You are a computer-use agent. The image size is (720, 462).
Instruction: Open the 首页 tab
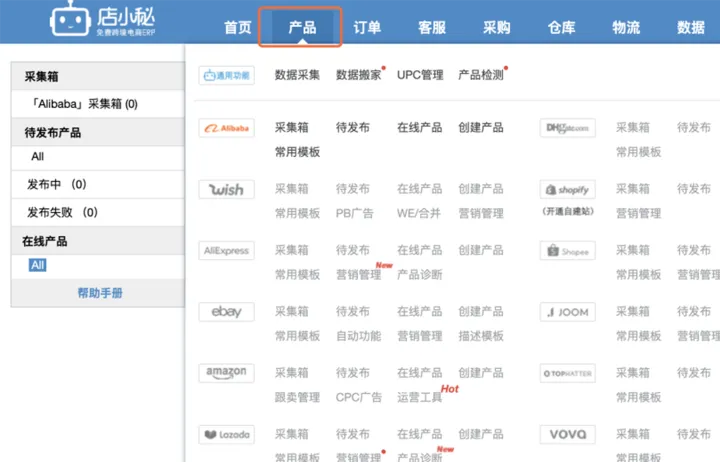238,28
